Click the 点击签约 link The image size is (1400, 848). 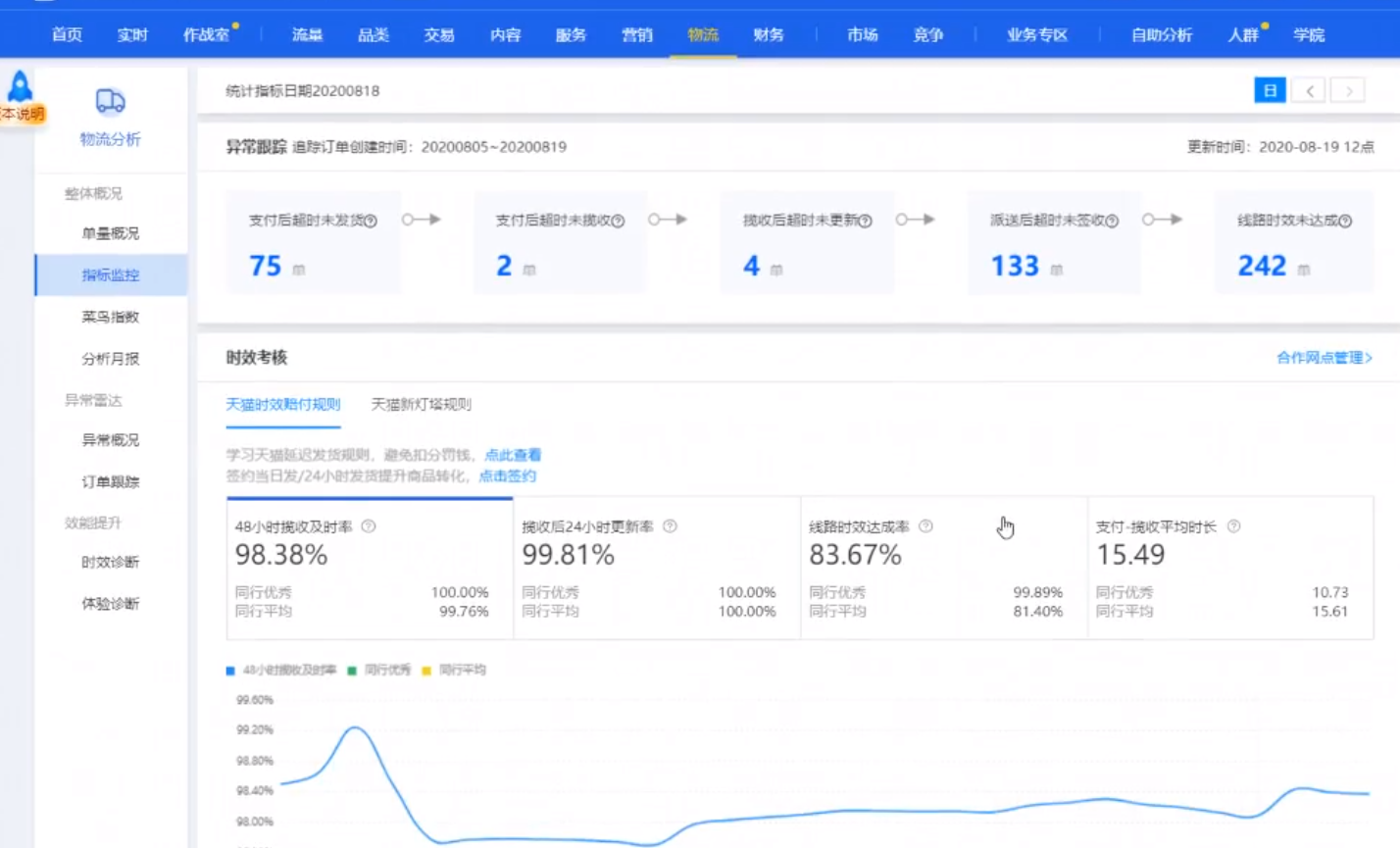pyautogui.click(x=507, y=476)
